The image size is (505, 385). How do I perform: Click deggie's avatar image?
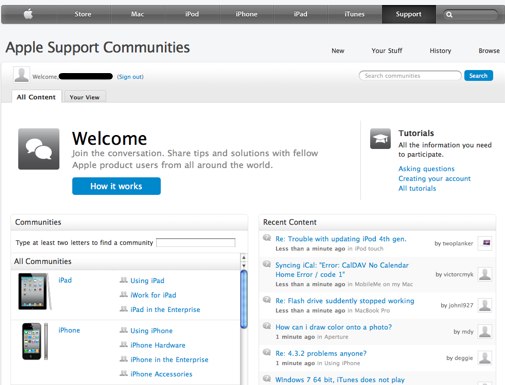click(x=485, y=358)
